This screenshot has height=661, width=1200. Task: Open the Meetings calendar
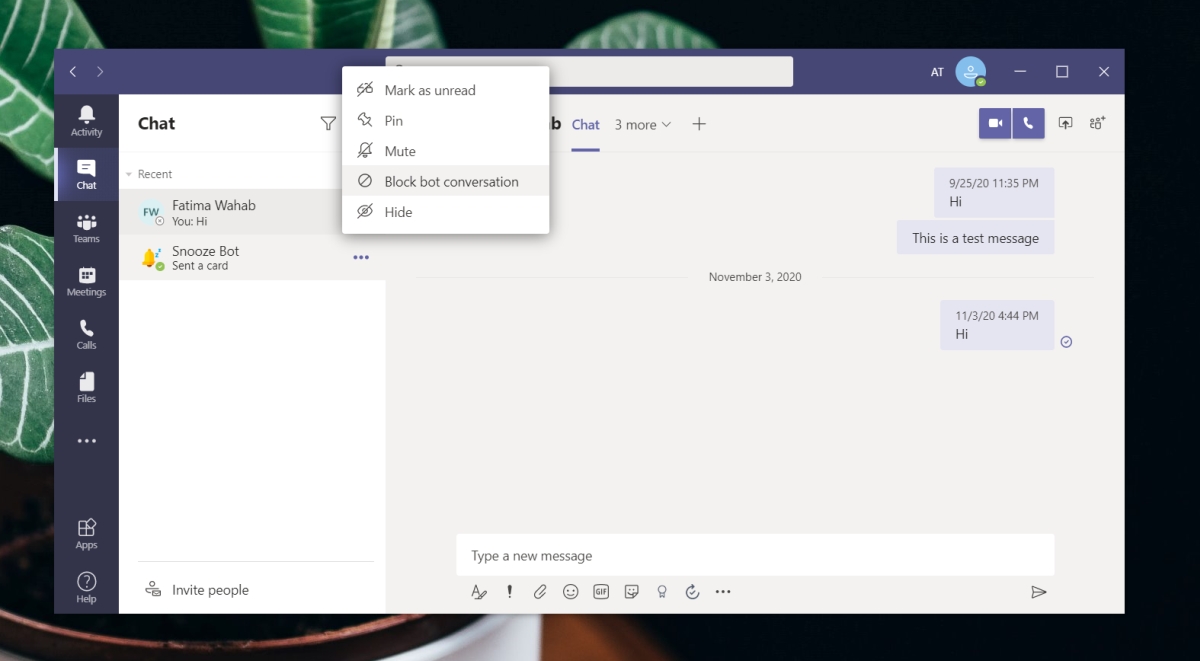tap(86, 281)
